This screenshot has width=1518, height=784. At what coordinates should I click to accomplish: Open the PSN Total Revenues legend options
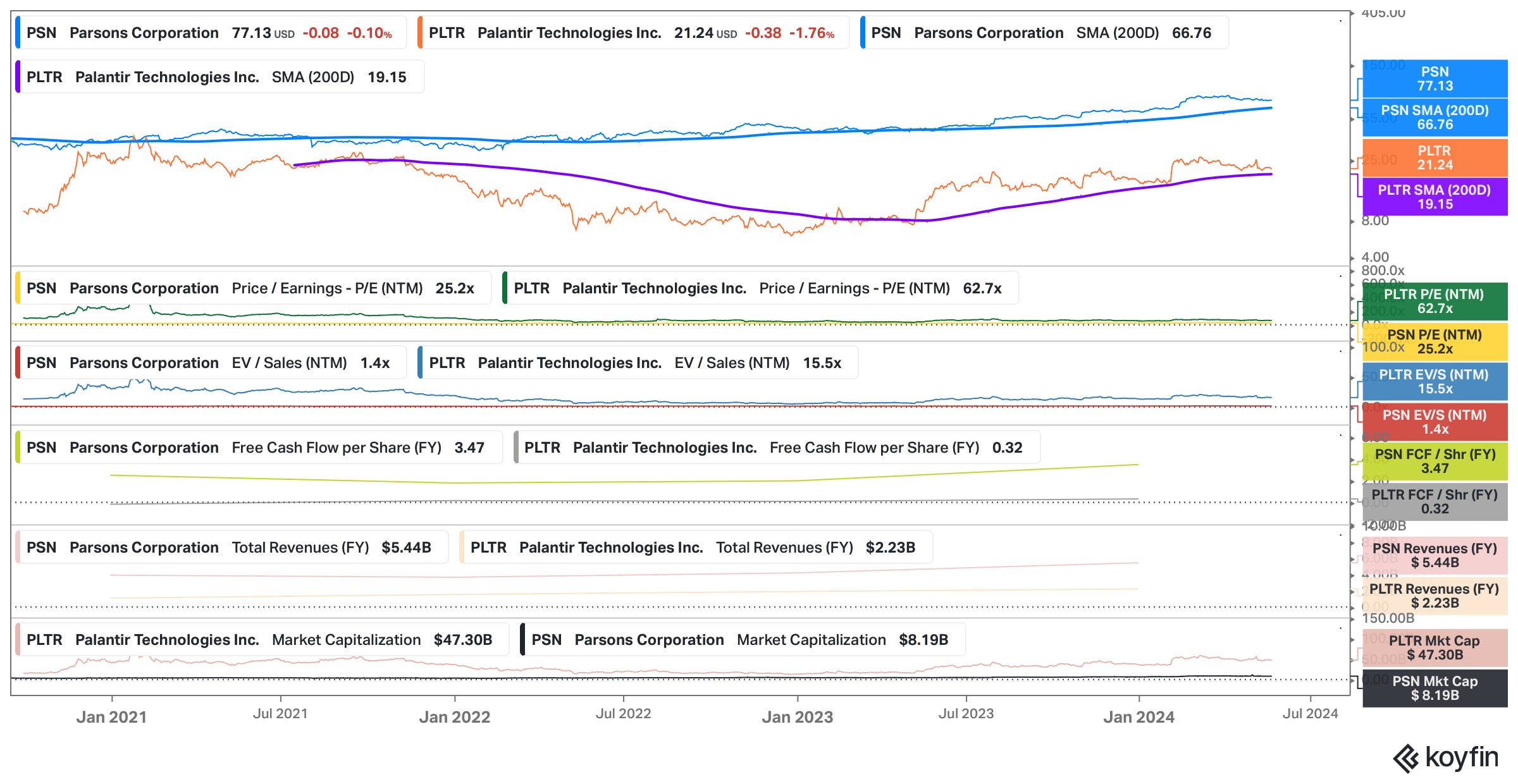[x=231, y=548]
